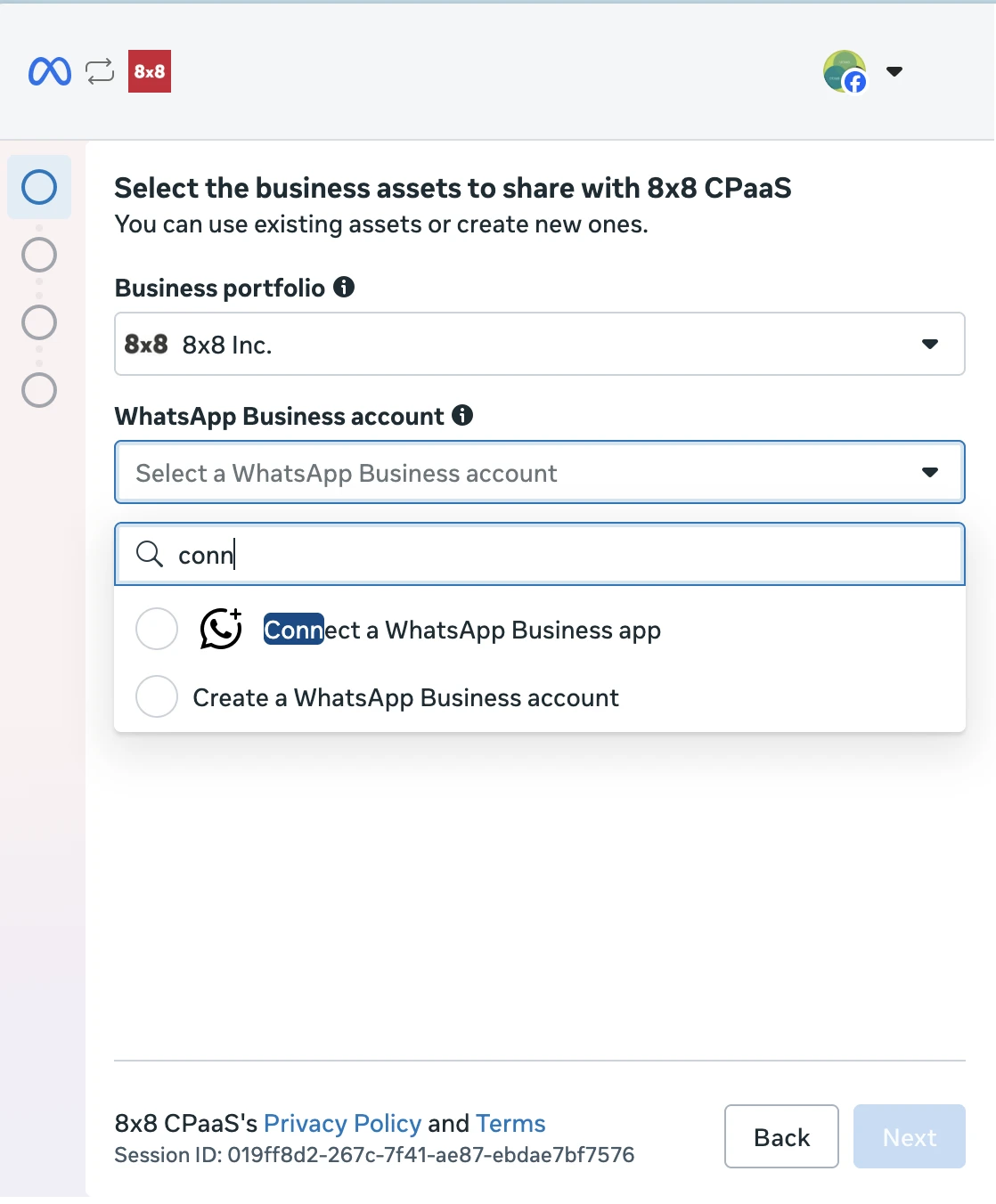This screenshot has width=996, height=1204.
Task: Click the Back button
Action: pos(781,1136)
